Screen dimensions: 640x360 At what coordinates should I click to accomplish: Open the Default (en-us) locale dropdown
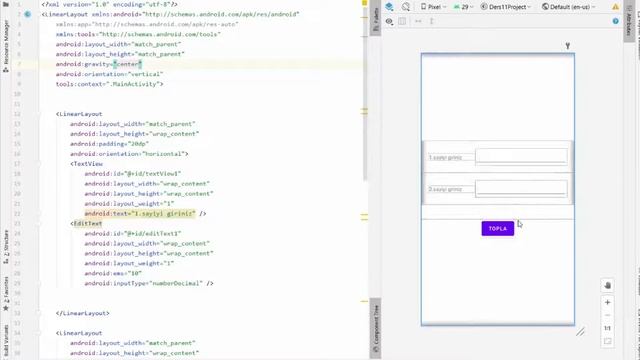pos(569,7)
